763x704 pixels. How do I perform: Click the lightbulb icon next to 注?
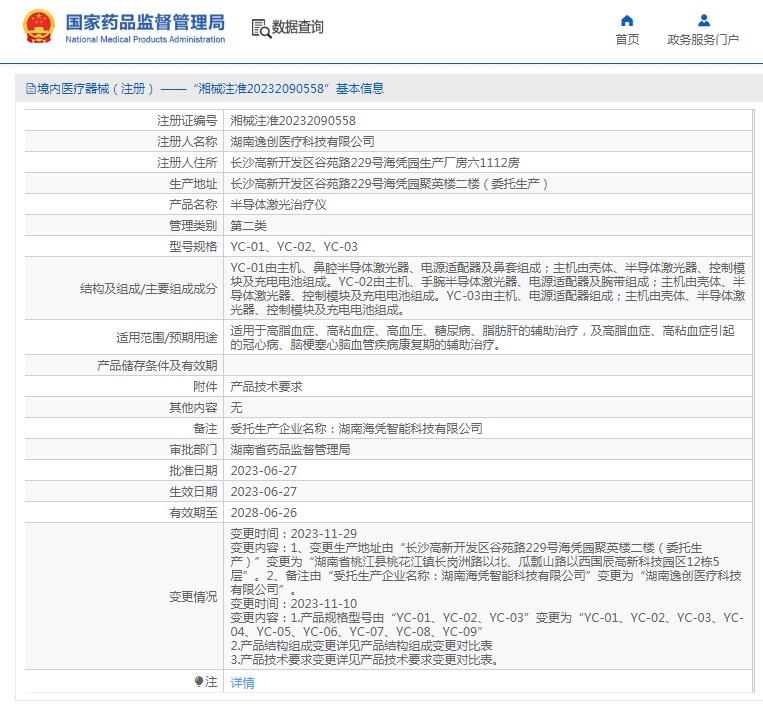[198, 681]
